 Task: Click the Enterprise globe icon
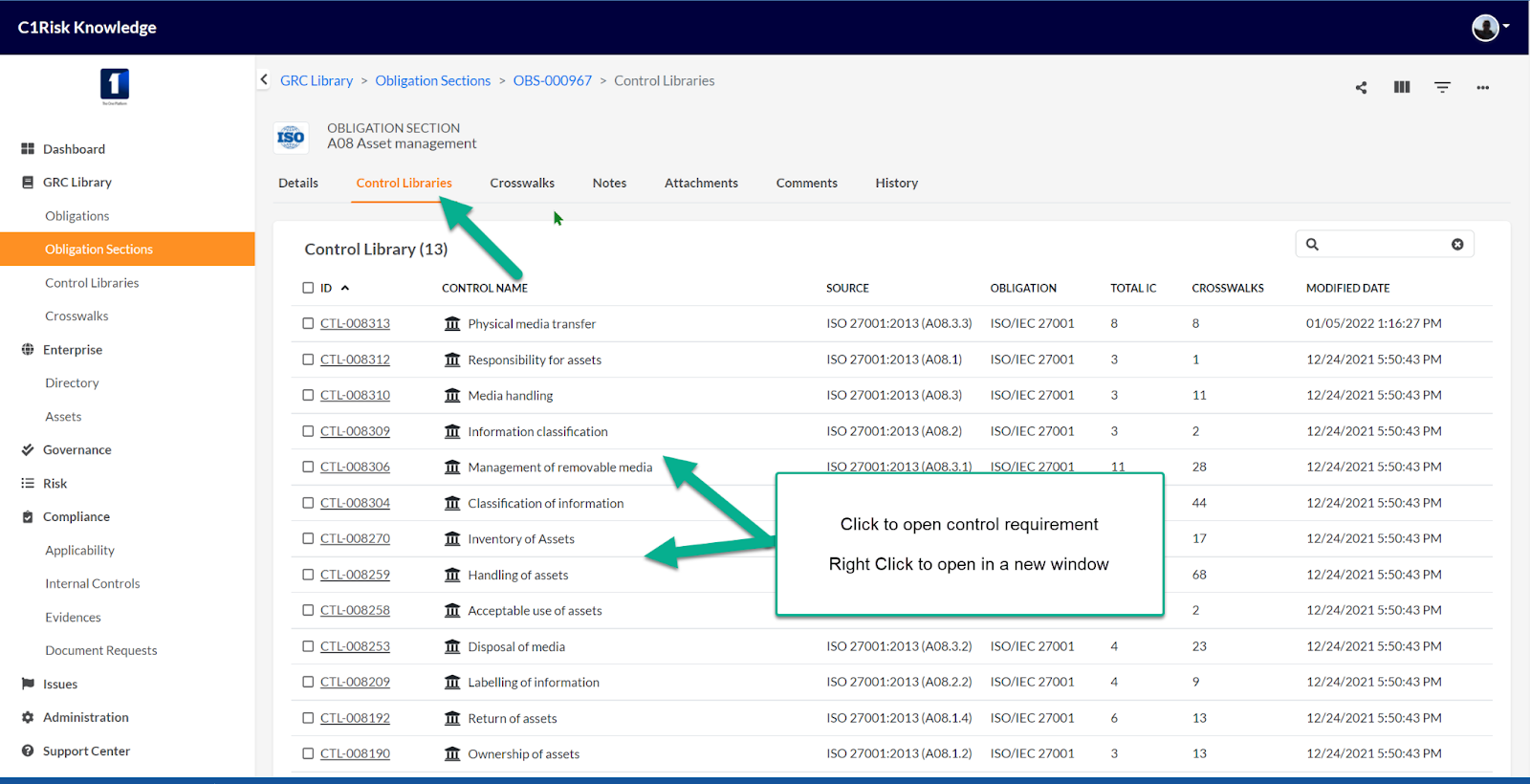(x=28, y=349)
